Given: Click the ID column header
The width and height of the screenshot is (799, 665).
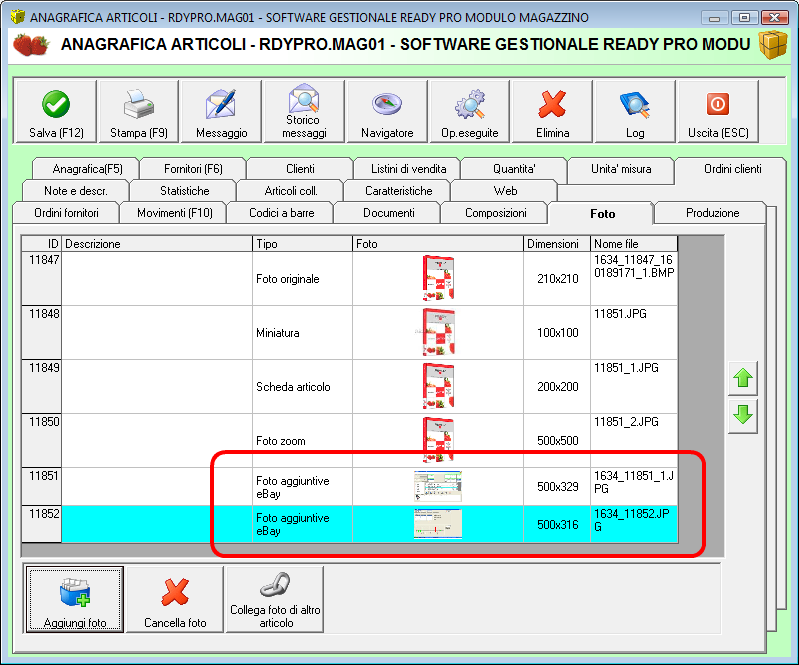Looking at the screenshot, I should coord(41,244).
